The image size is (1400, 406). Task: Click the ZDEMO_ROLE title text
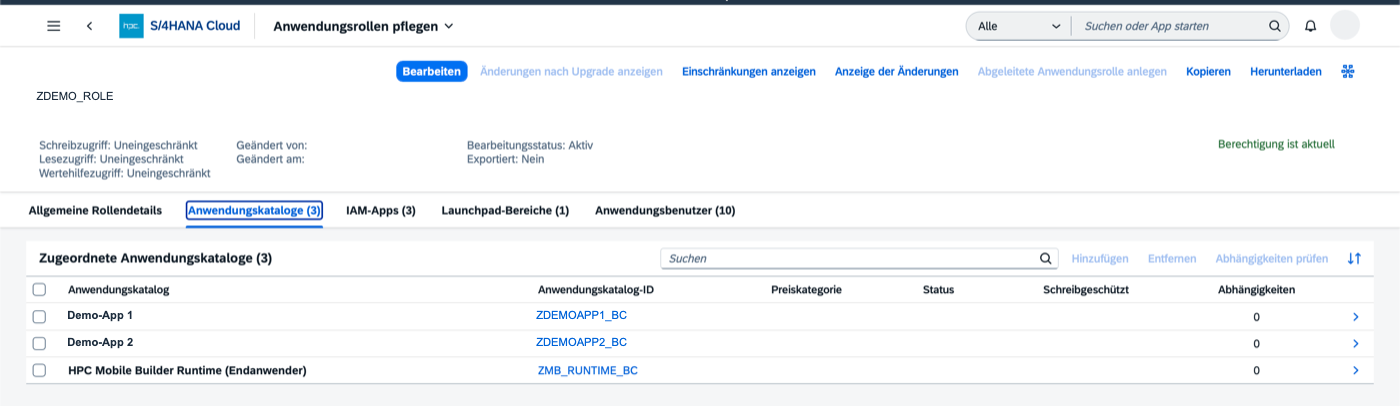(x=74, y=96)
